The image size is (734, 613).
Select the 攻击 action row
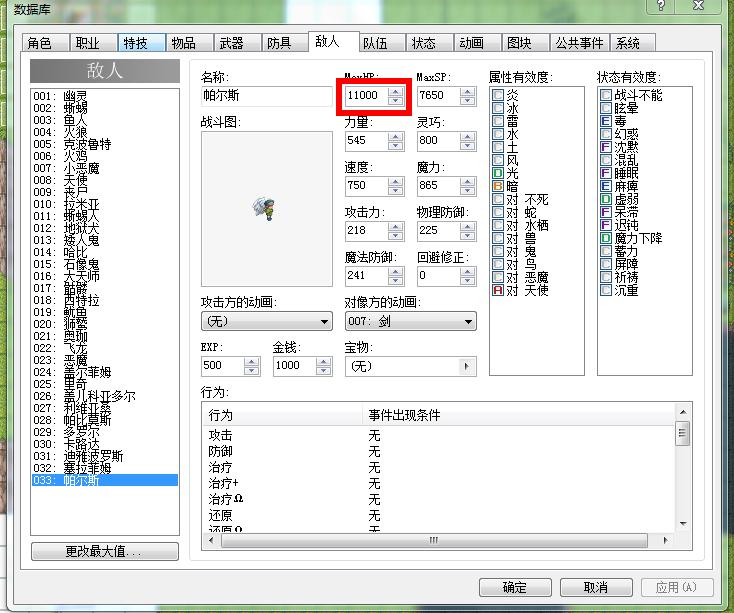coord(439,435)
